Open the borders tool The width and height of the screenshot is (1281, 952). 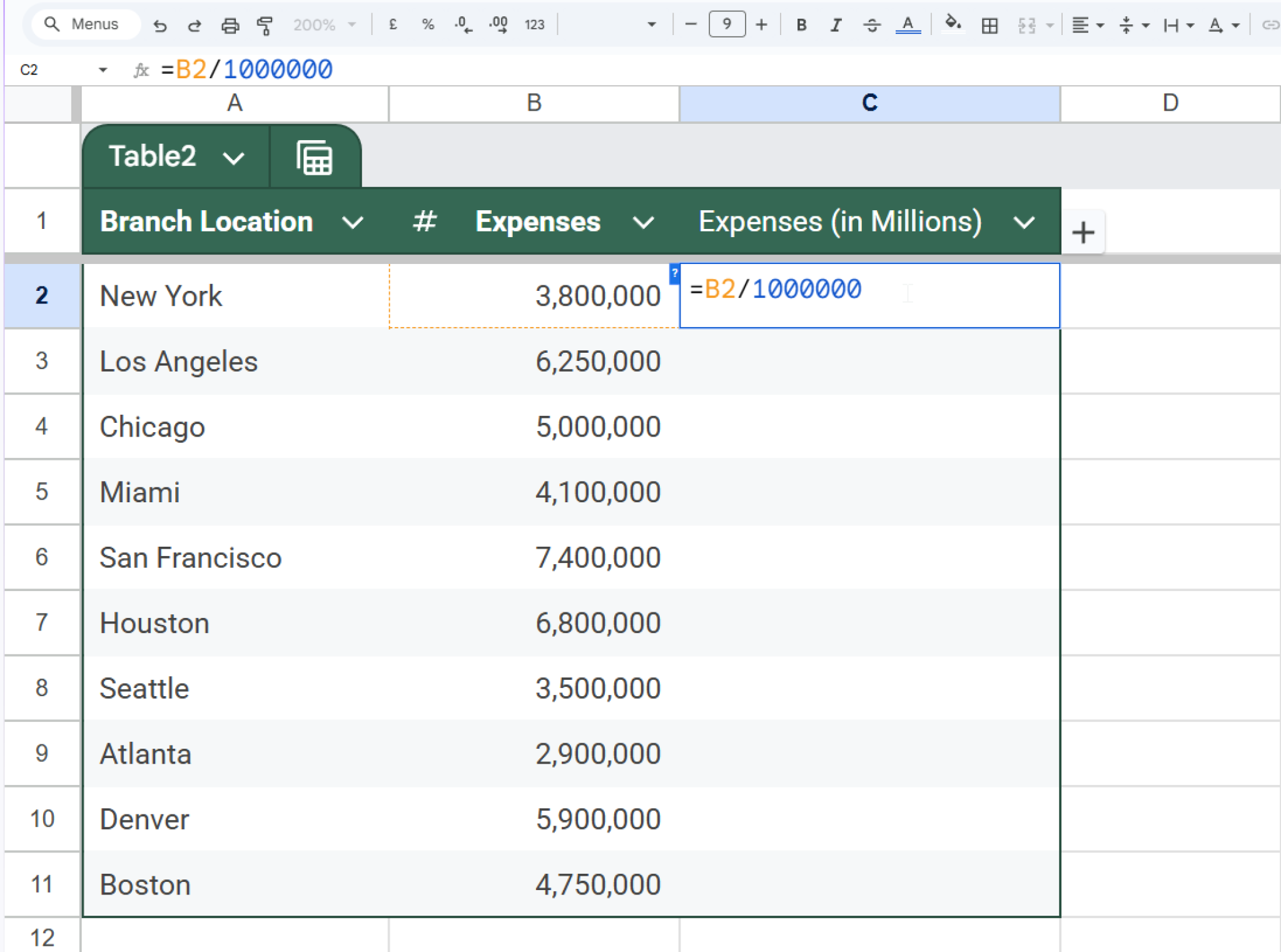(x=990, y=25)
